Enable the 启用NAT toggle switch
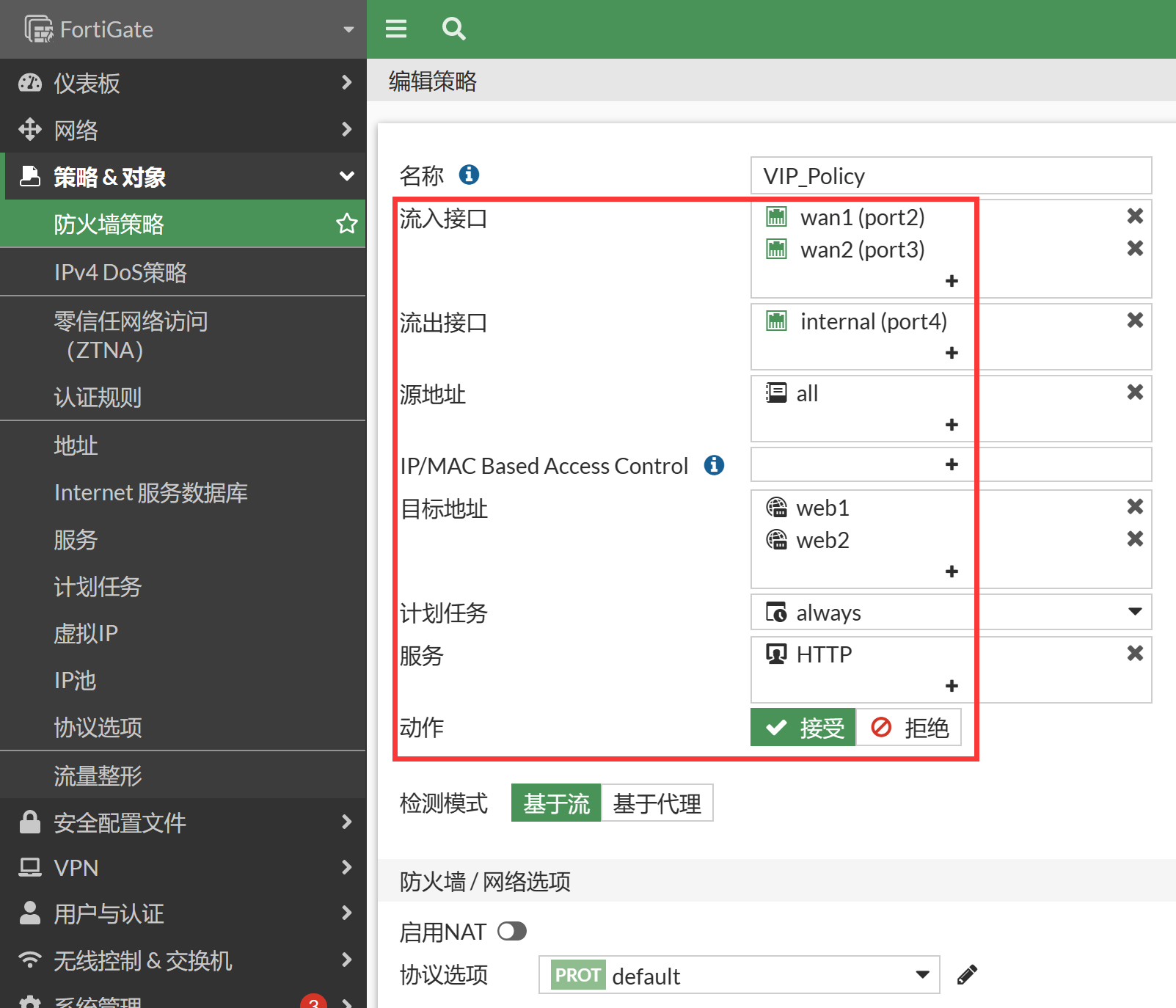Image resolution: width=1176 pixels, height=1008 pixels. (x=511, y=932)
